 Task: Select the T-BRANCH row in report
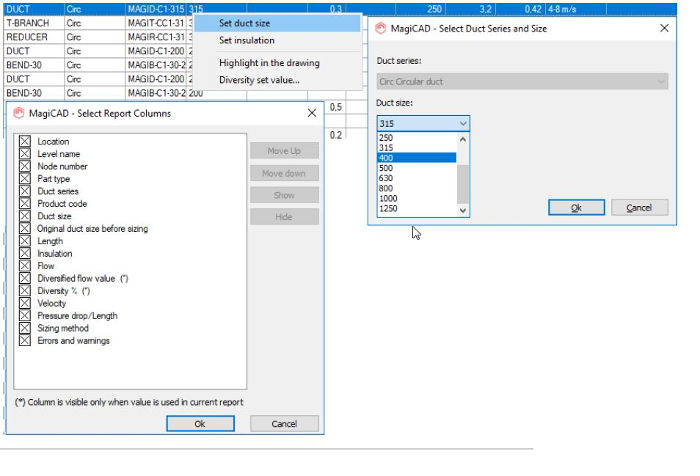(99, 23)
